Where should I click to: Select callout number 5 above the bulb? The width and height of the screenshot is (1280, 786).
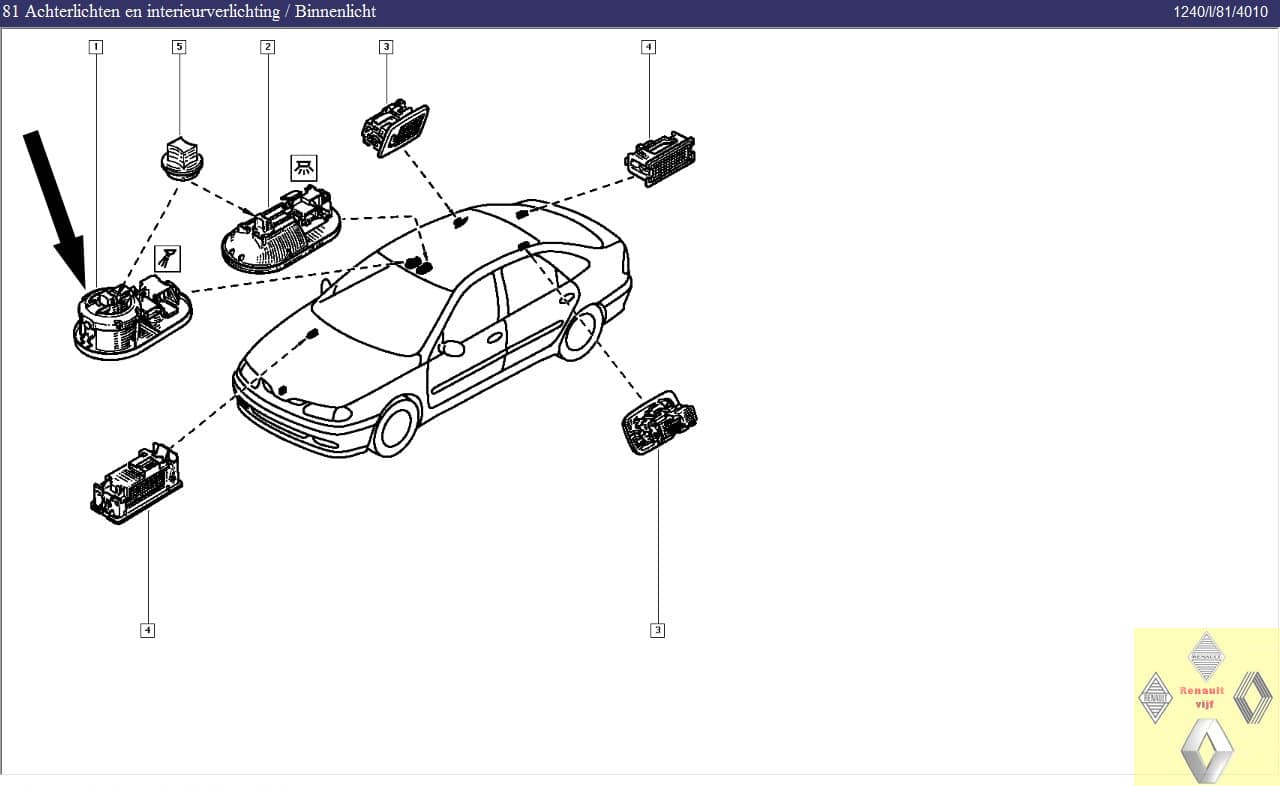pos(179,47)
